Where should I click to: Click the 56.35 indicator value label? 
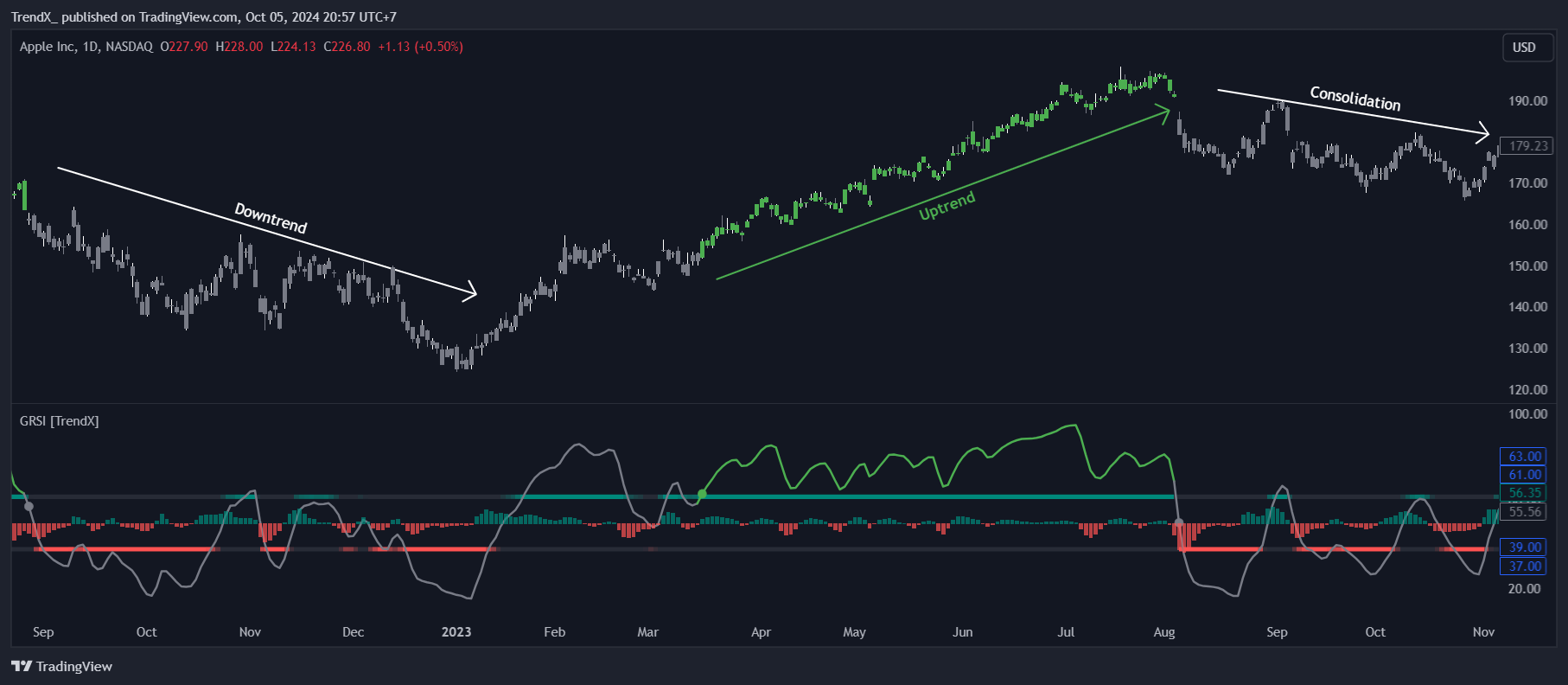pyautogui.click(x=1525, y=493)
